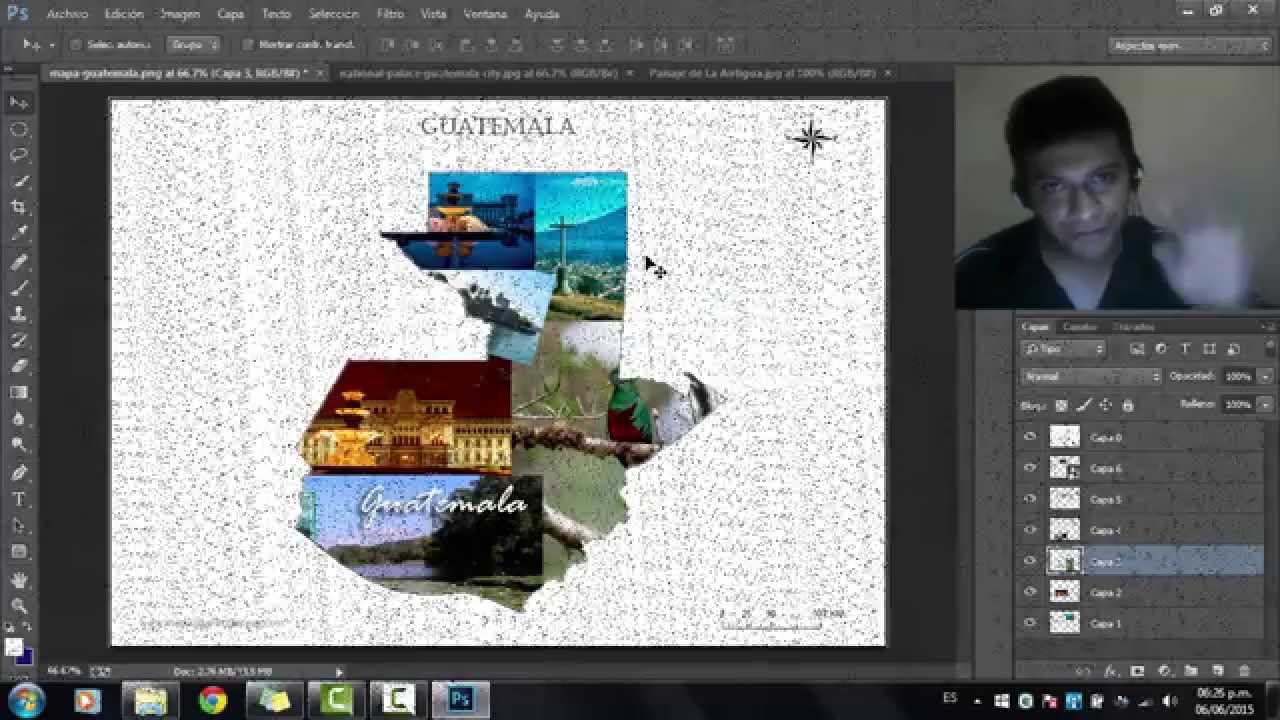Viewport: 1280px width, 720px height.
Task: Enable Mostrar contr. transf. checkbox
Action: [x=248, y=45]
